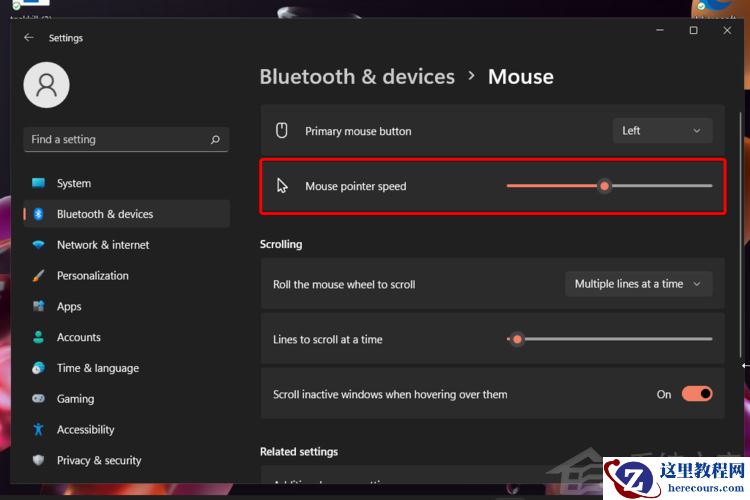The image size is (750, 500).
Task: Click the Time & language globe icon
Action: [x=38, y=368]
